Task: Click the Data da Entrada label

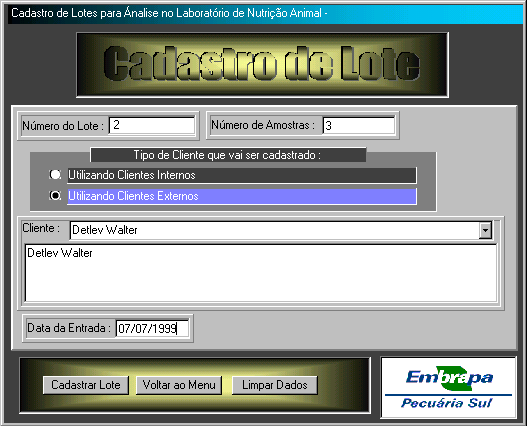Action: coord(69,328)
